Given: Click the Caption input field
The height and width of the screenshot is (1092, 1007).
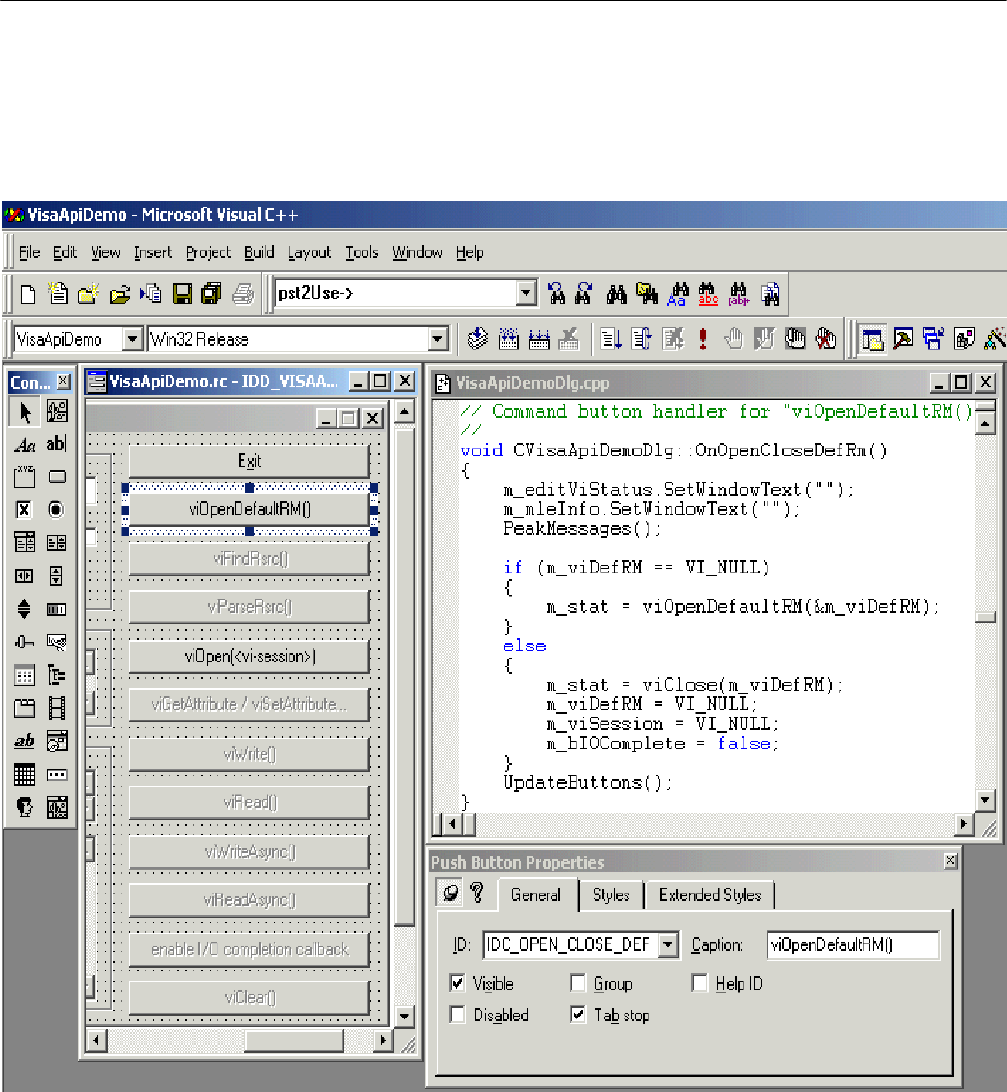Looking at the screenshot, I should (x=853, y=945).
